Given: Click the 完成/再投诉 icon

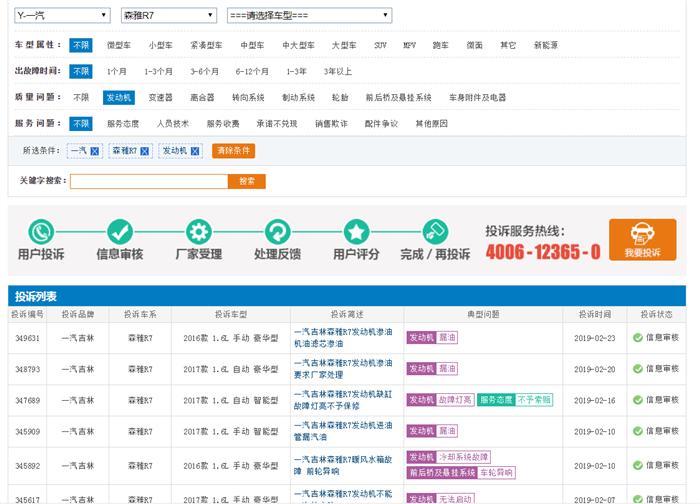Looking at the screenshot, I should 435,232.
